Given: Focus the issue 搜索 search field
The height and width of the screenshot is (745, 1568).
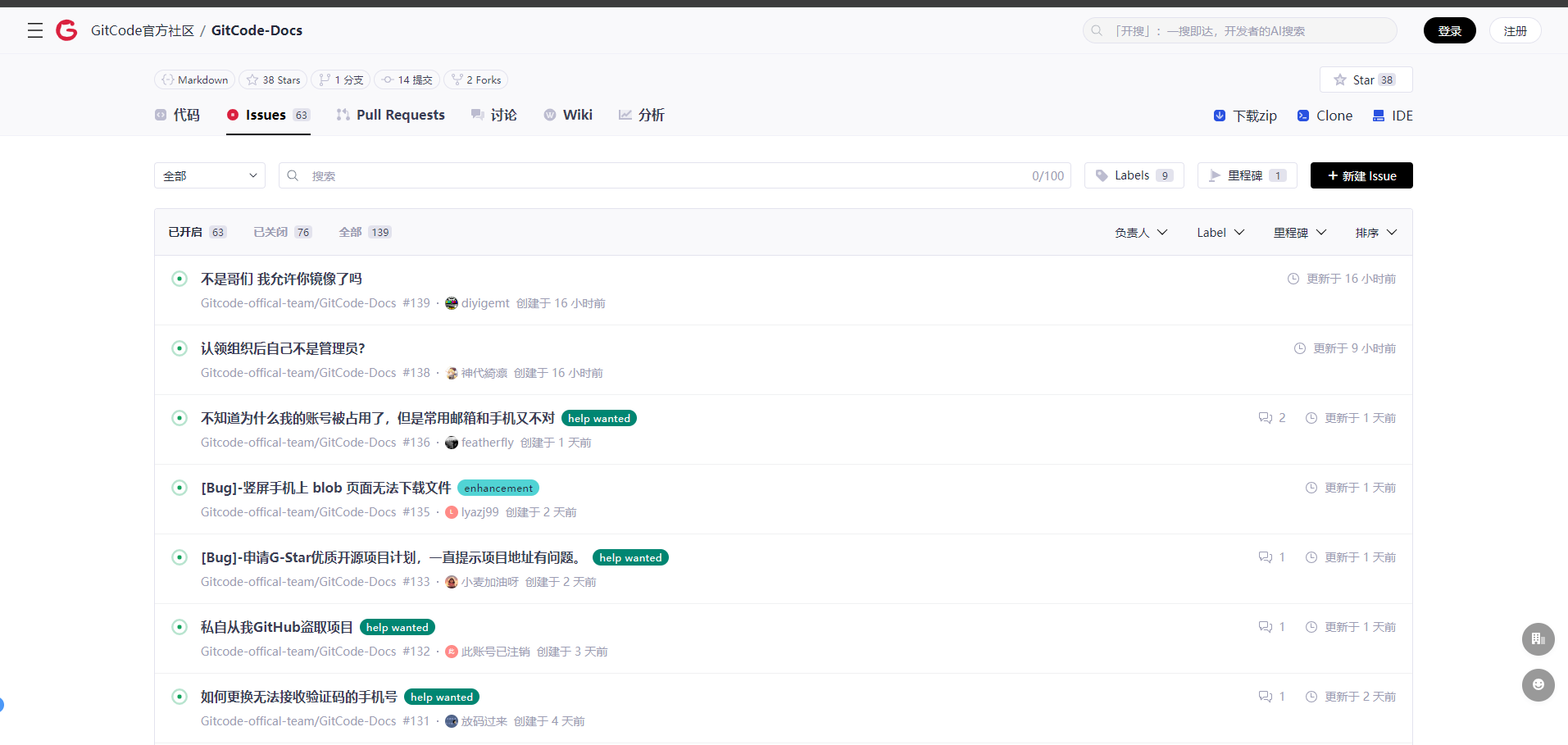Looking at the screenshot, I should (675, 175).
